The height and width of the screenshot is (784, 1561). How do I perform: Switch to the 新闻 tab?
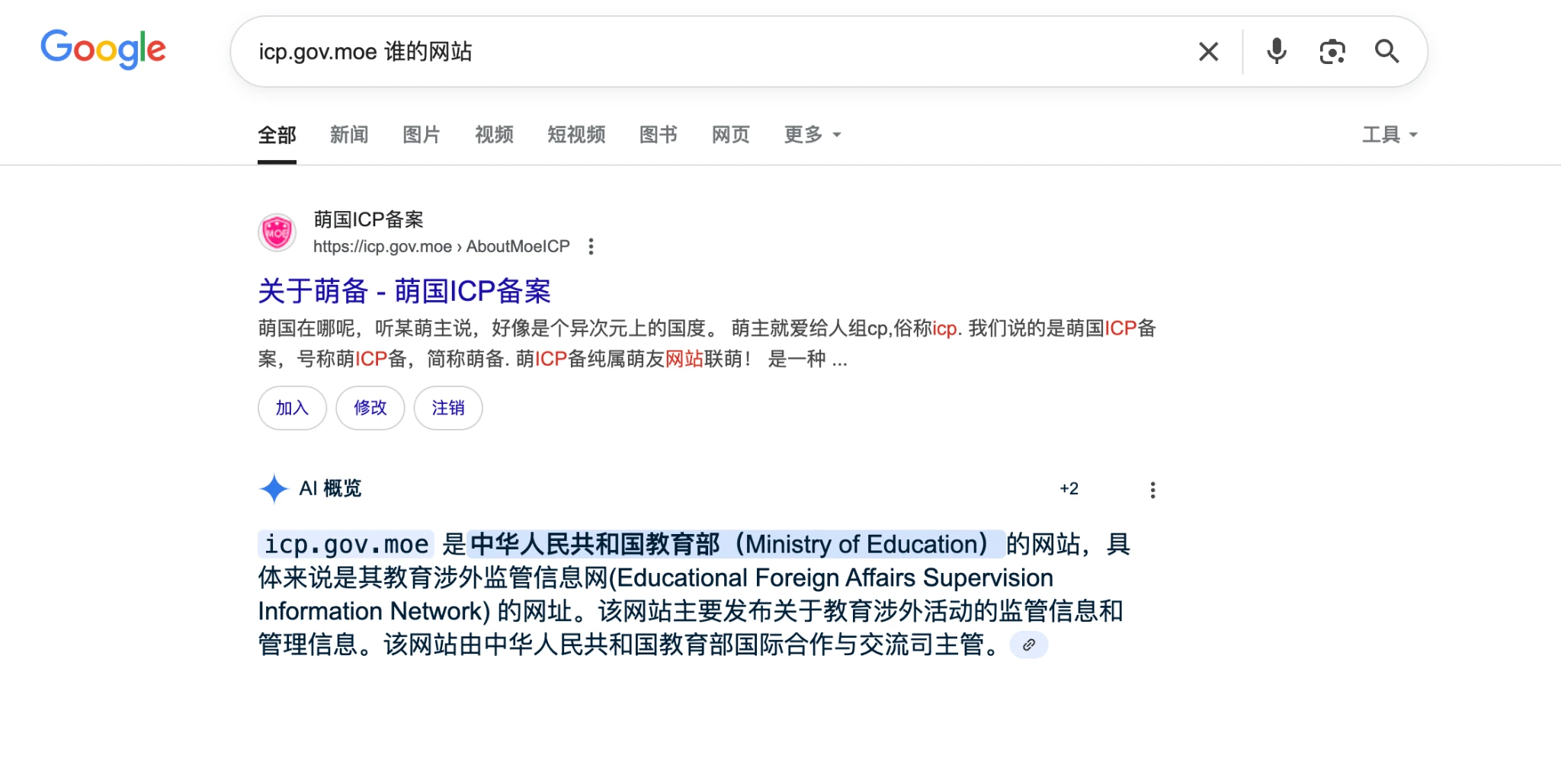(x=349, y=135)
